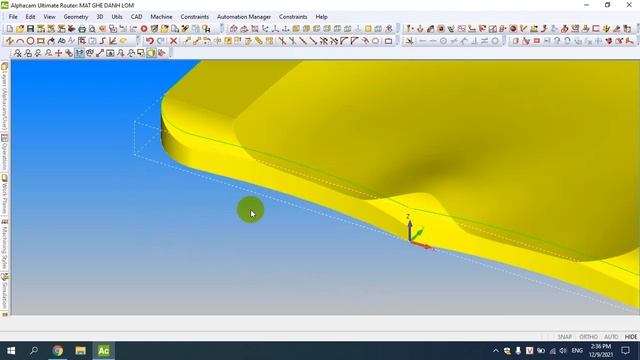The height and width of the screenshot is (360, 640).
Task: Open the Simulation side panel tab
Action: tap(4, 291)
